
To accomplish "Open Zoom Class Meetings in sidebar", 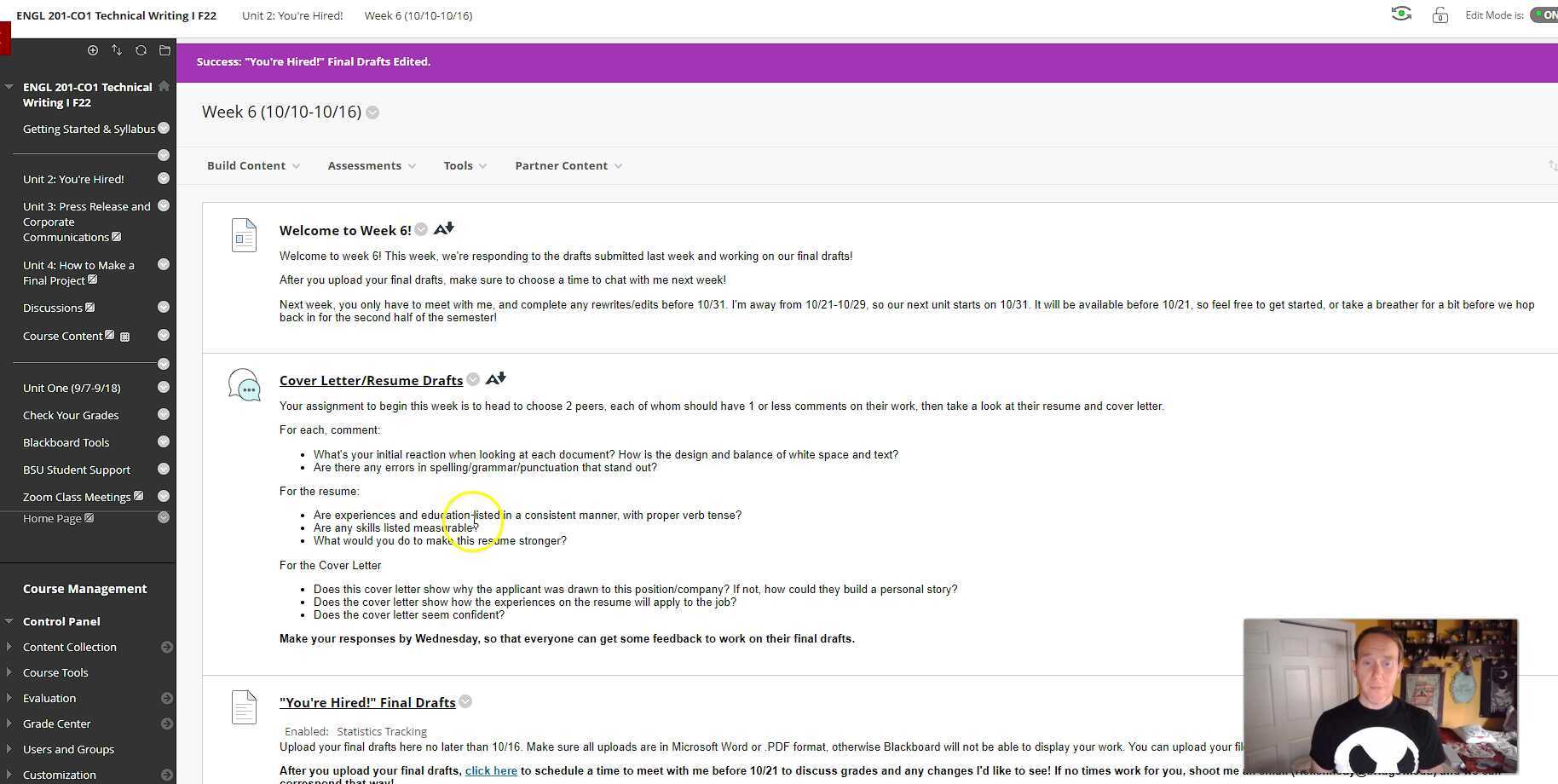I will click(77, 497).
